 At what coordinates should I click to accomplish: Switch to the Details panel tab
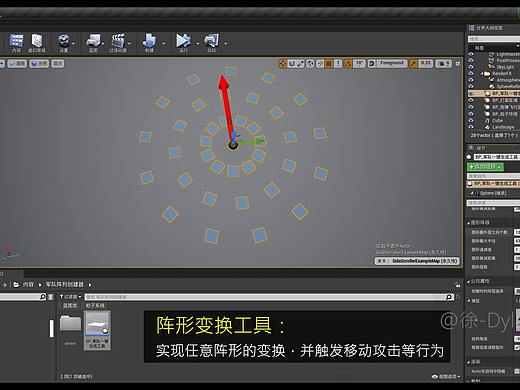click(477, 148)
